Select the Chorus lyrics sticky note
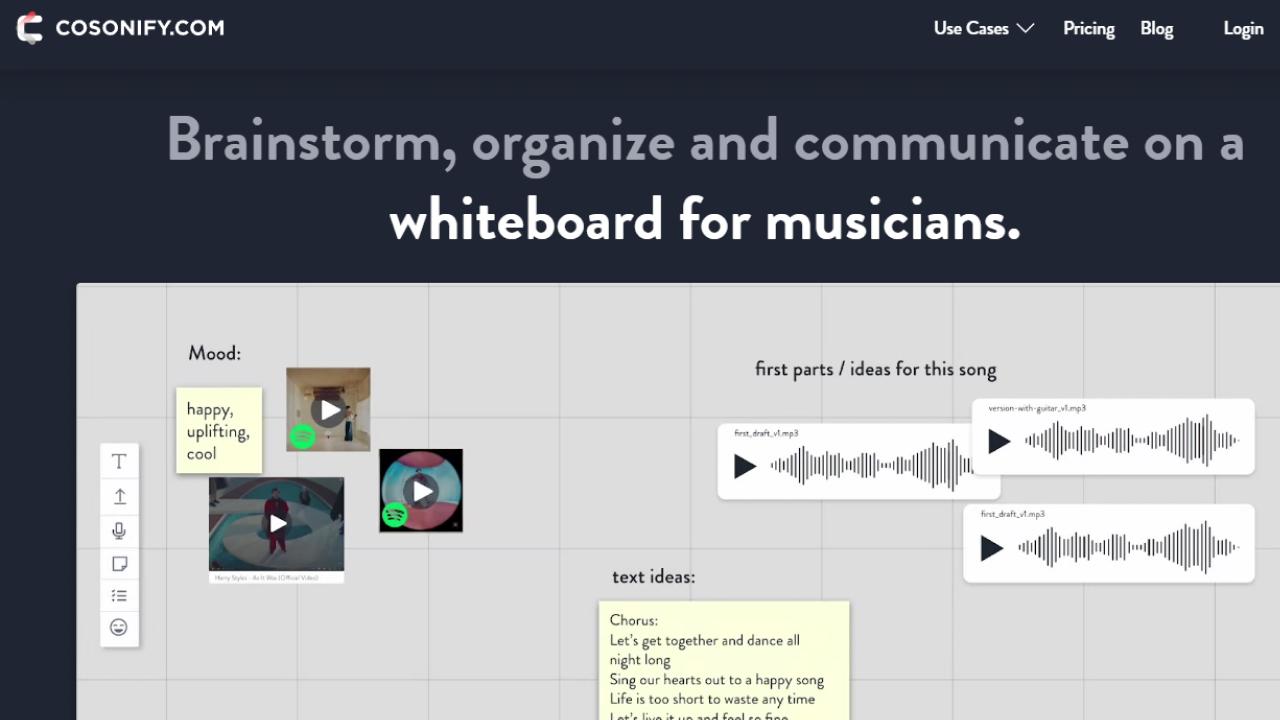The width and height of the screenshot is (1280, 720). pos(724,660)
